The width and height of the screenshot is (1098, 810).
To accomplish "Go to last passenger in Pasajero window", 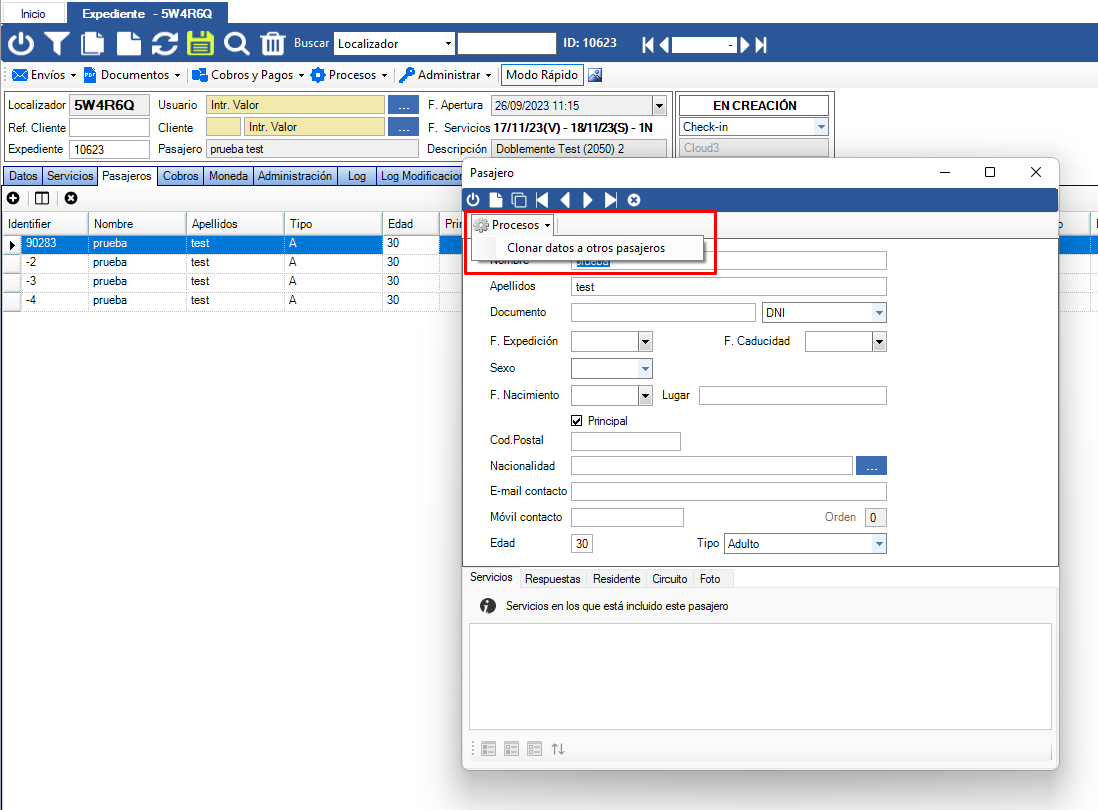I will [x=611, y=200].
